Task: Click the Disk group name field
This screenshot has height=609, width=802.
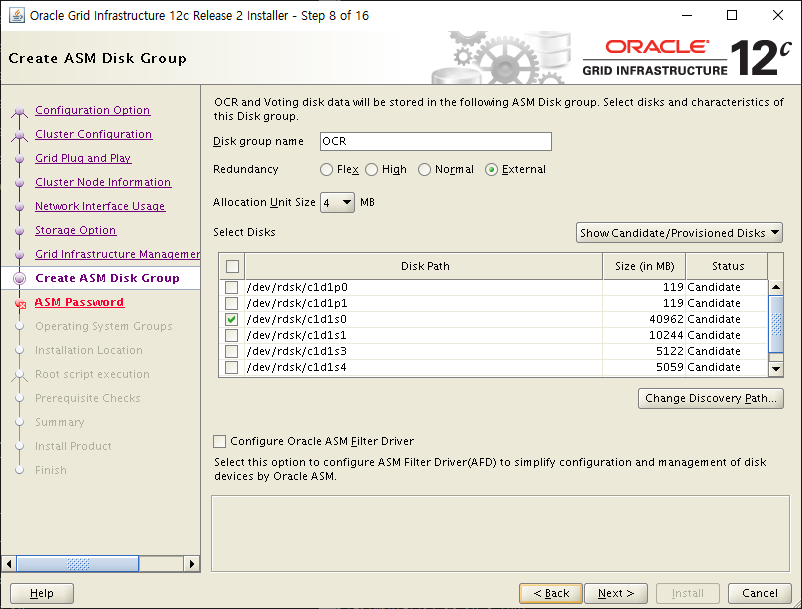Action: point(436,142)
